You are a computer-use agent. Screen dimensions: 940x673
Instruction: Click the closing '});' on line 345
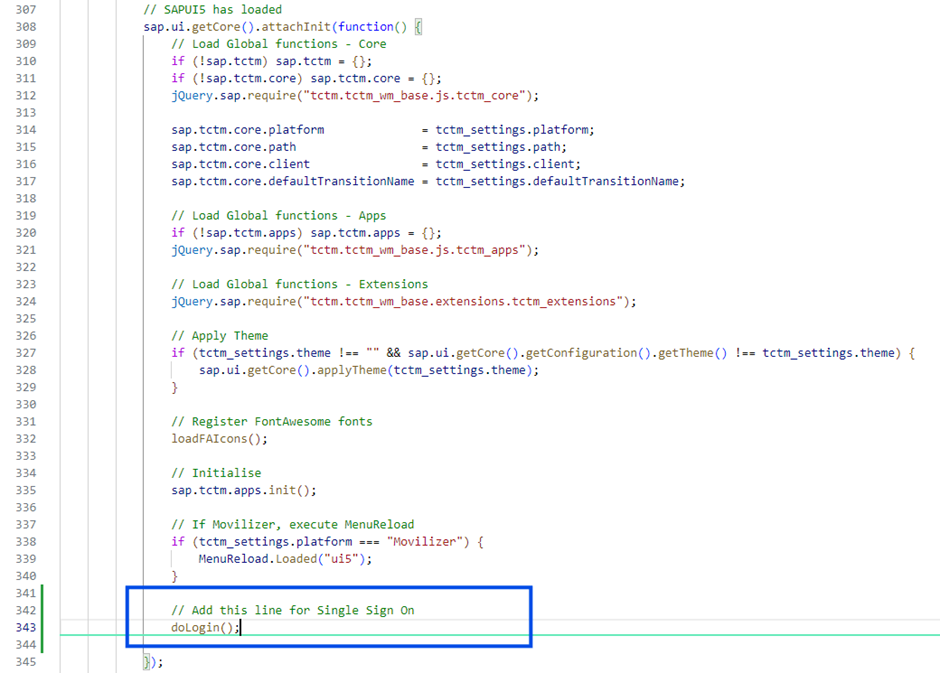point(153,662)
